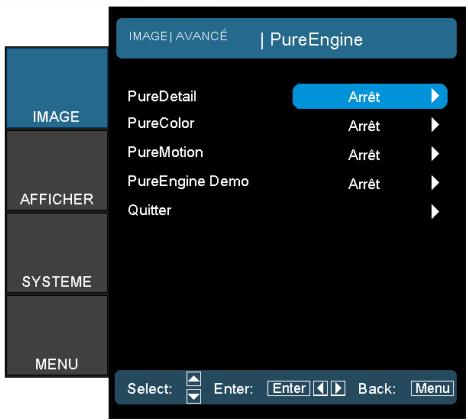The image size is (468, 420).
Task: Click the left arrow key icon
Action: click(320, 389)
